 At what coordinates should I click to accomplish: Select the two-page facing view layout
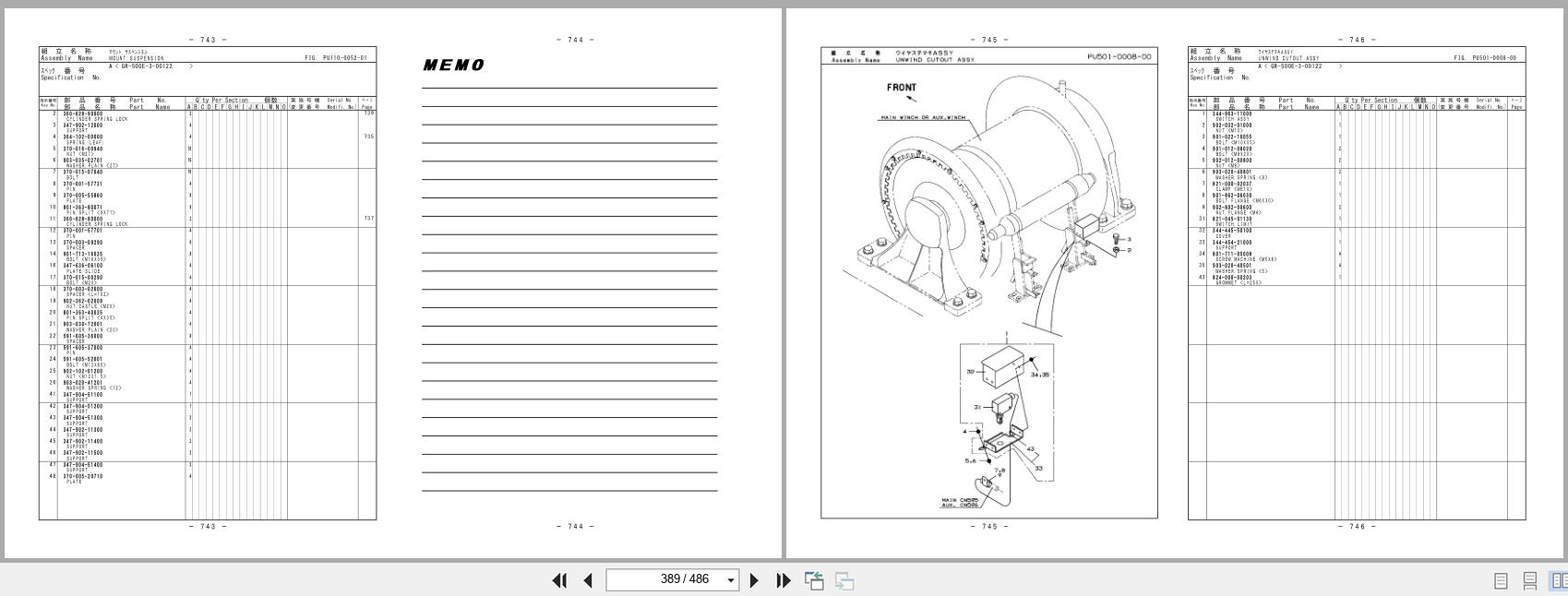click(x=1559, y=580)
